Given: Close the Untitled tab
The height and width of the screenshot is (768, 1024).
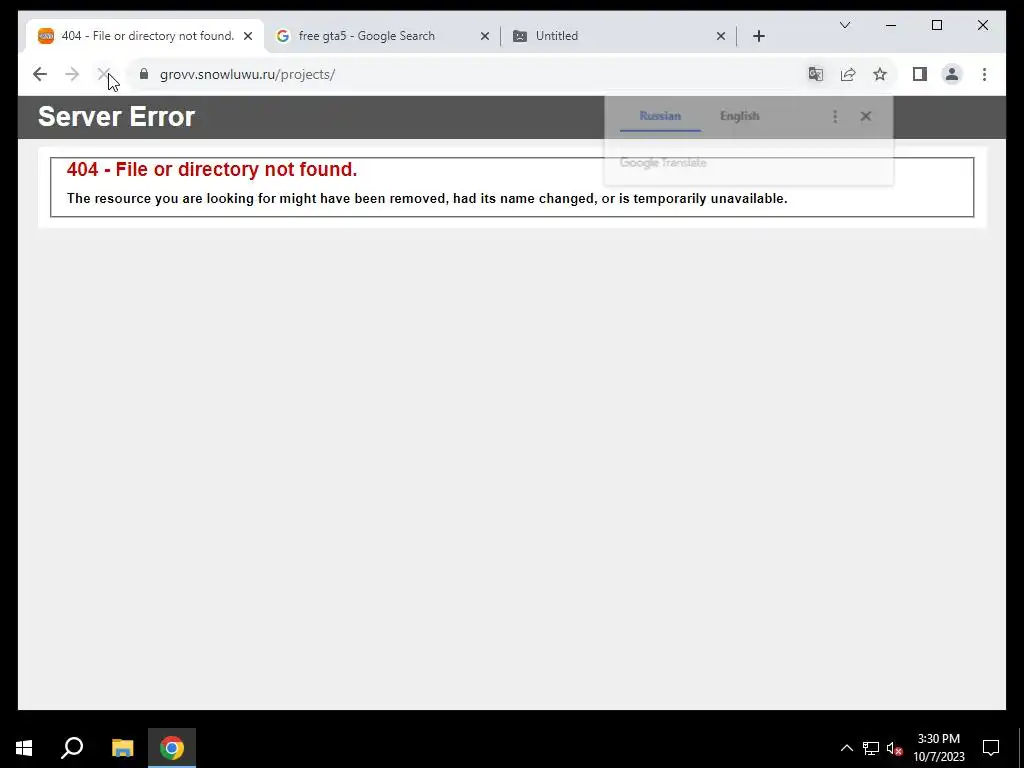Looking at the screenshot, I should [x=721, y=37].
